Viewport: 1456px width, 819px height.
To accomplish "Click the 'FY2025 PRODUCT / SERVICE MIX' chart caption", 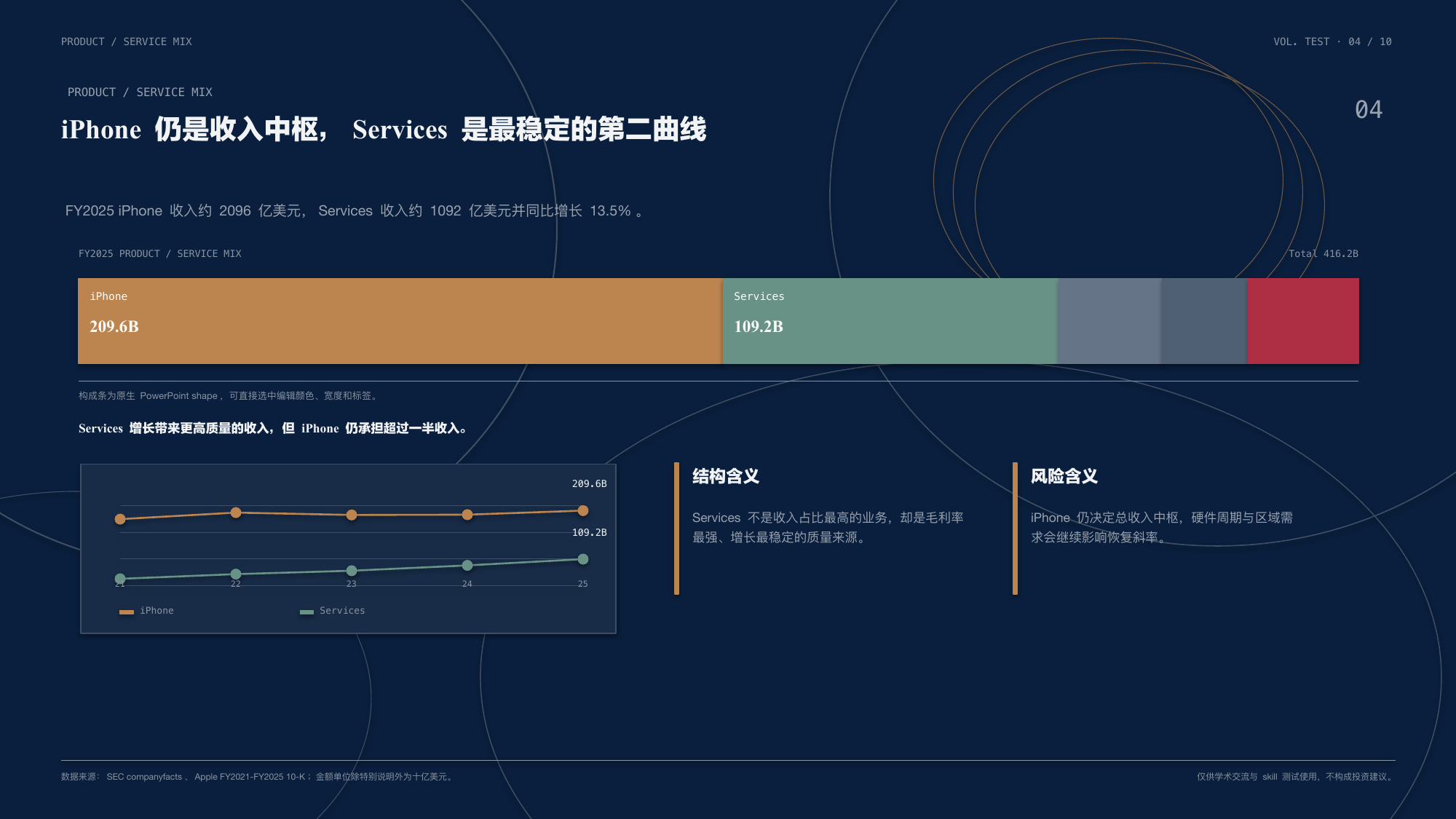I will tap(160, 253).
